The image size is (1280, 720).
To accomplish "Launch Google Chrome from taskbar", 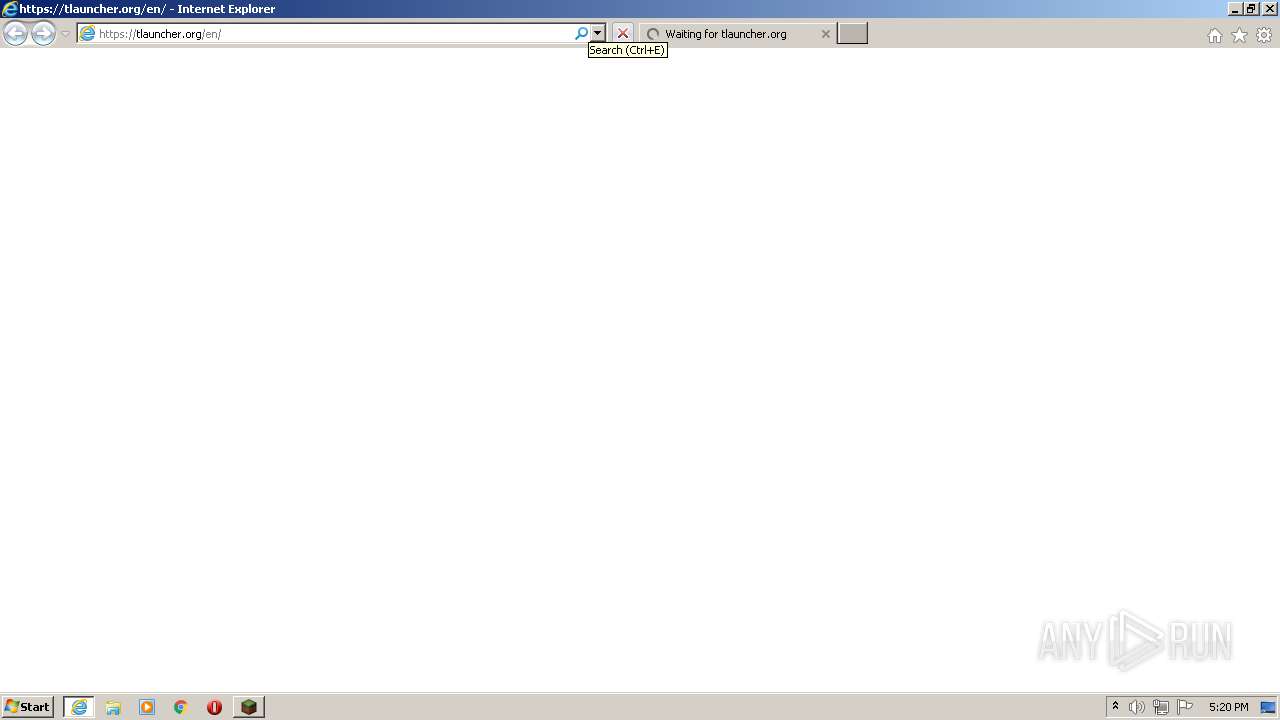I will (181, 707).
